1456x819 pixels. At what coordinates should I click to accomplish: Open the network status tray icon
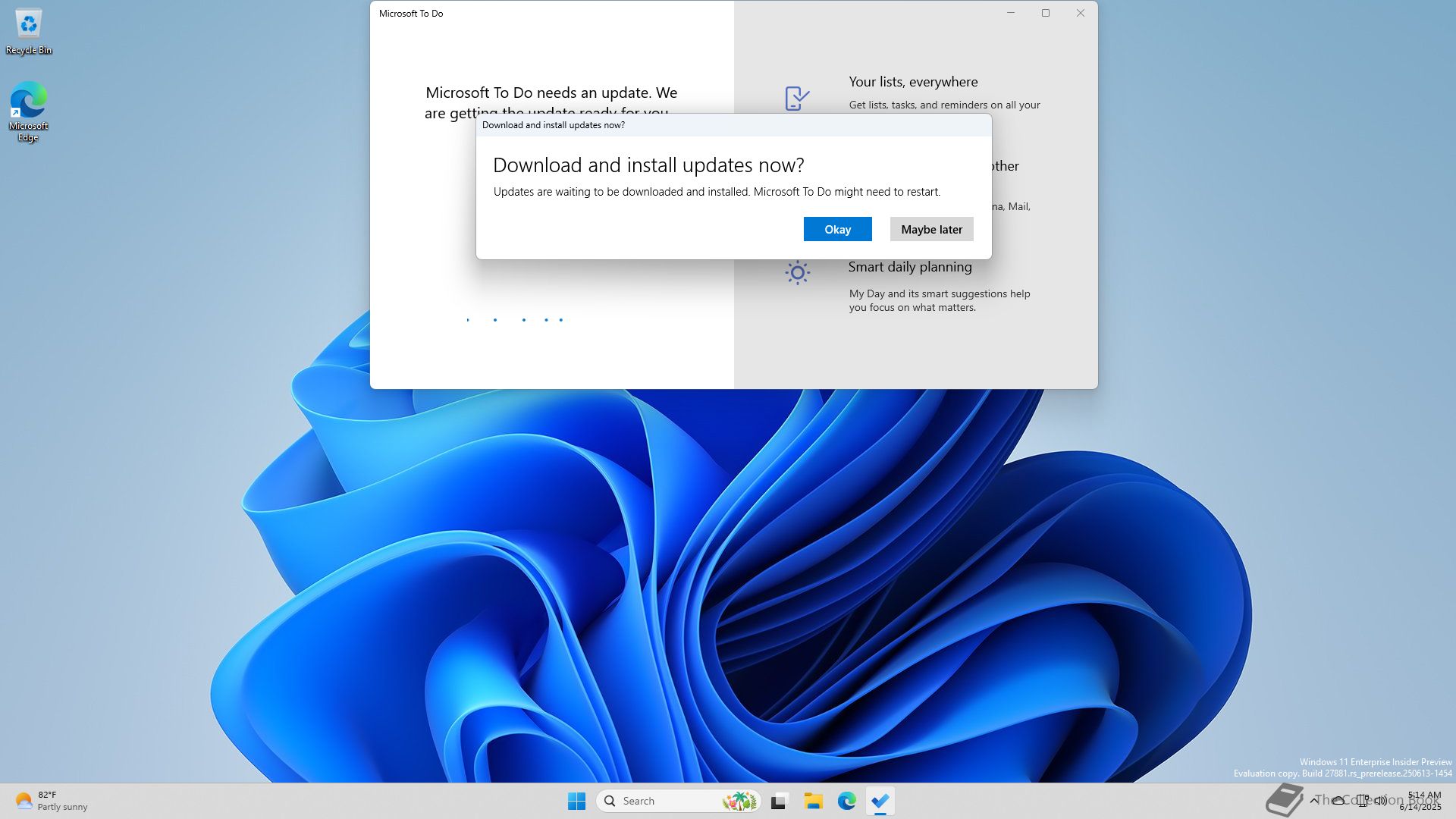click(x=1363, y=800)
